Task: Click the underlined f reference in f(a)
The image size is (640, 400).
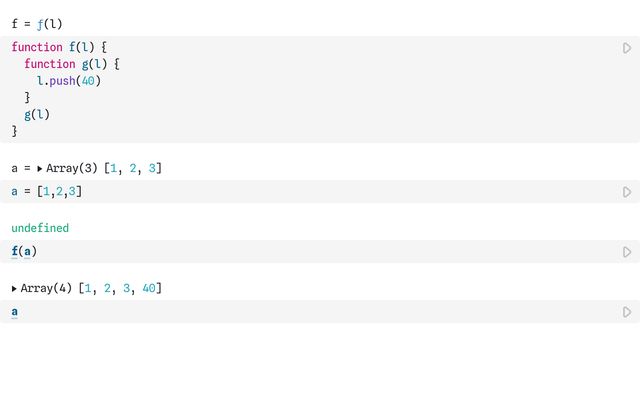Action: tap(15, 251)
